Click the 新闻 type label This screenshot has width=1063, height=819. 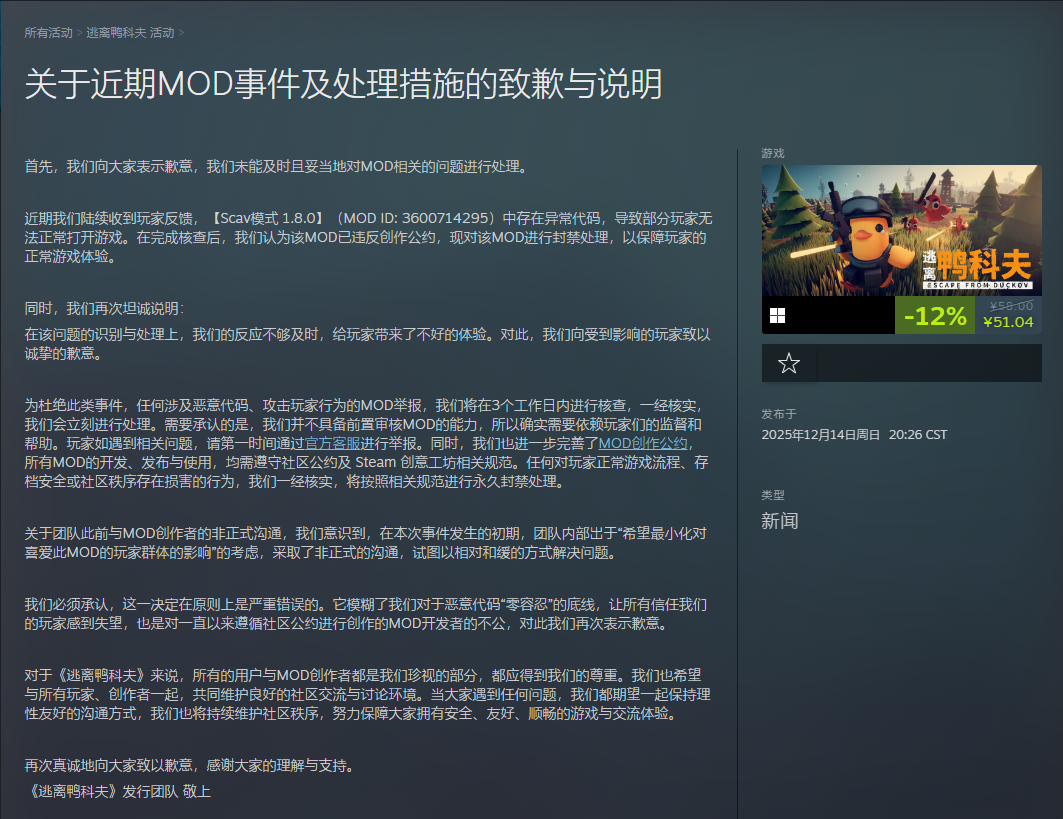coord(780,521)
